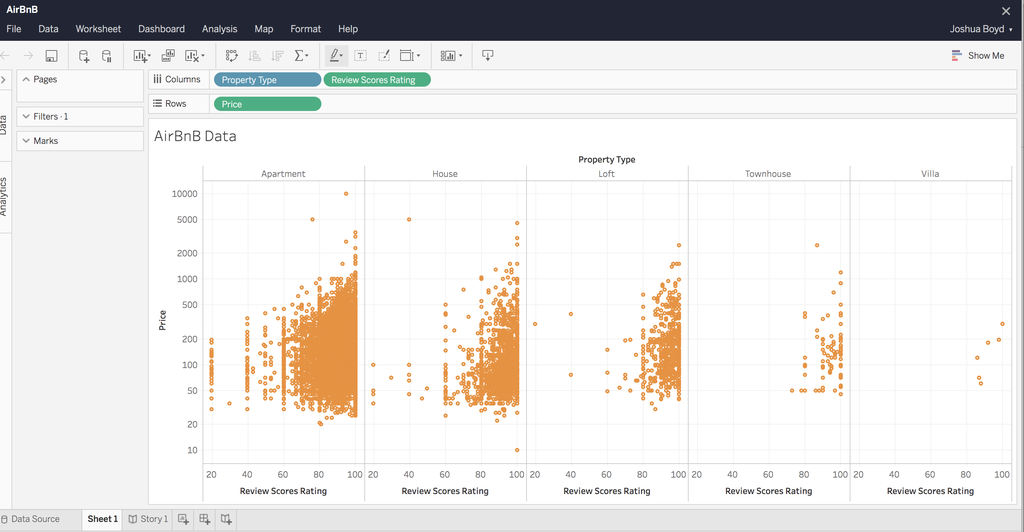Collapse the Pages card
The height and width of the screenshot is (532, 1024).
pyautogui.click(x=26, y=79)
